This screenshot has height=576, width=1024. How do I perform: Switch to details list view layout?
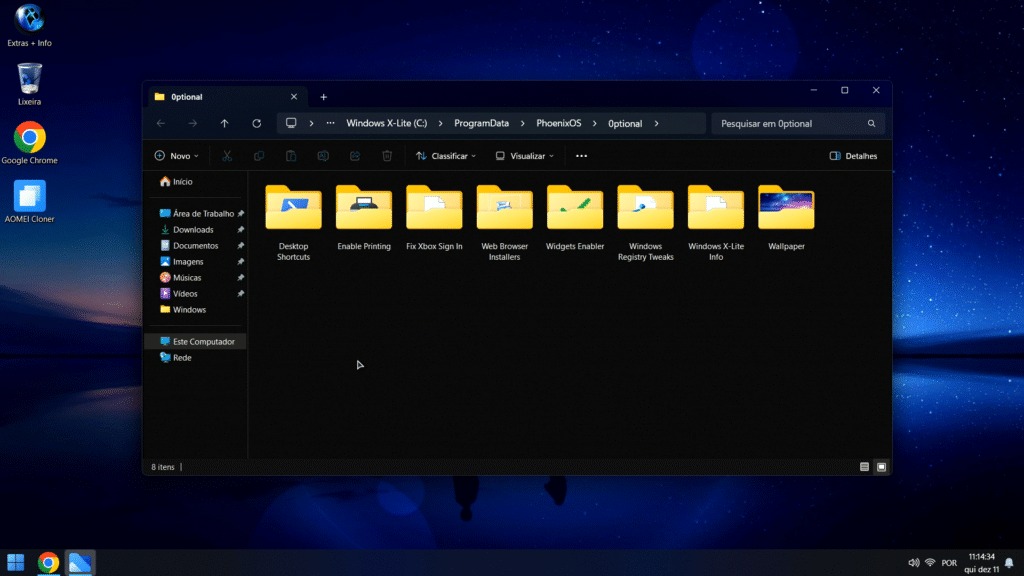(x=865, y=467)
